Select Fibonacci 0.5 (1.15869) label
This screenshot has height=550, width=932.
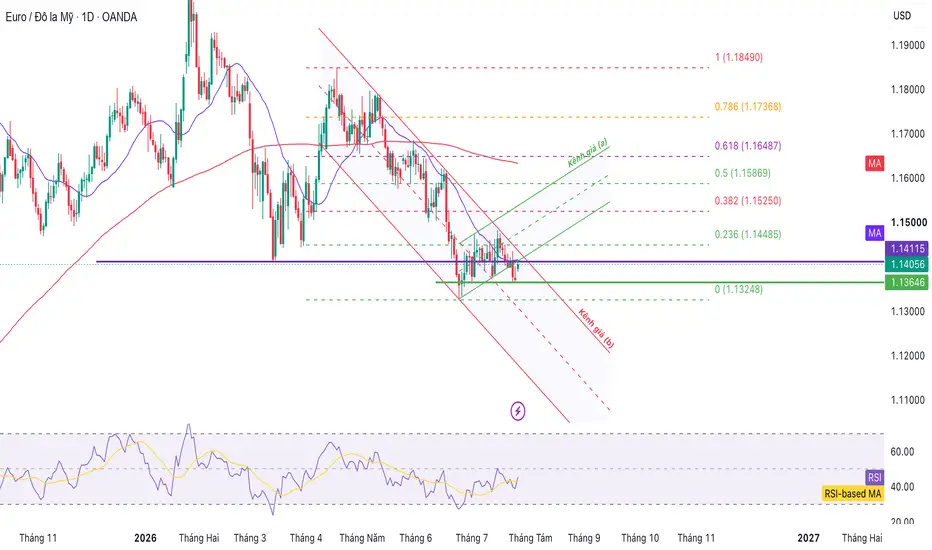pos(742,173)
